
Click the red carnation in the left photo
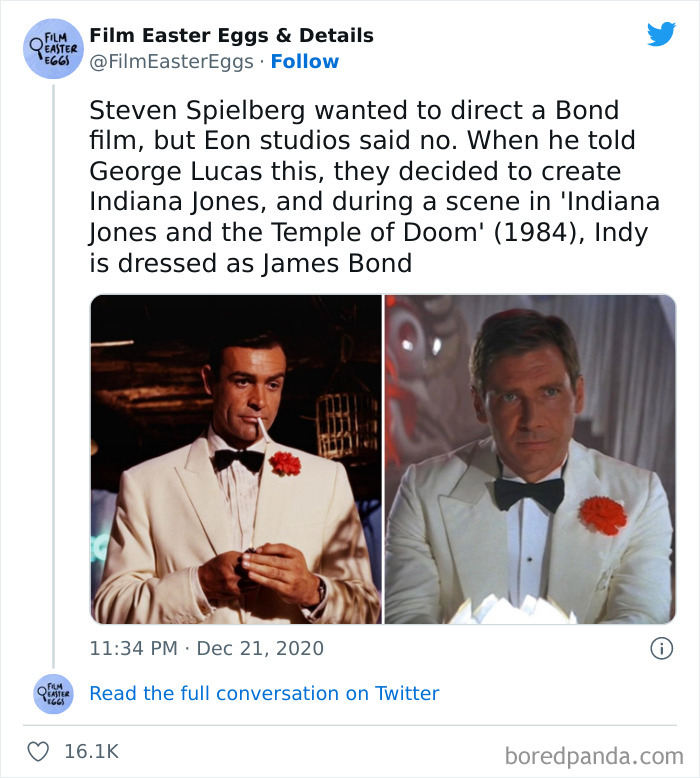(285, 463)
